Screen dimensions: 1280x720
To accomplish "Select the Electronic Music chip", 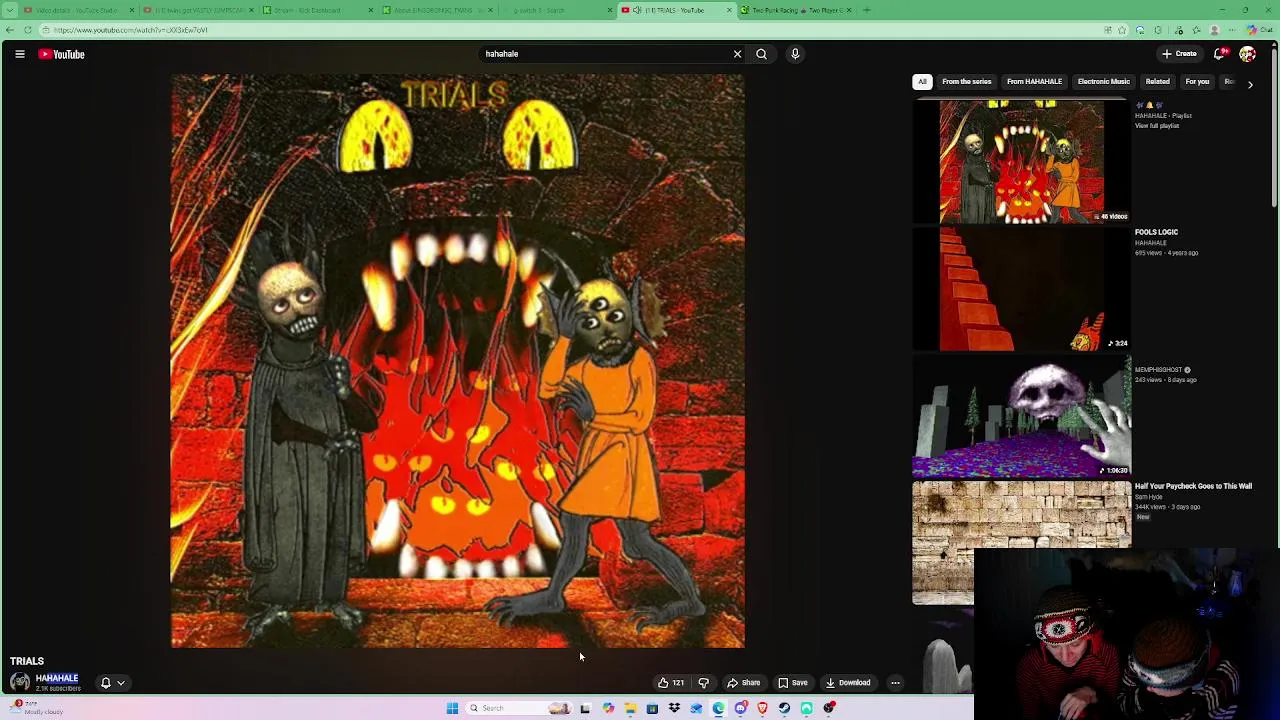I will (1103, 82).
